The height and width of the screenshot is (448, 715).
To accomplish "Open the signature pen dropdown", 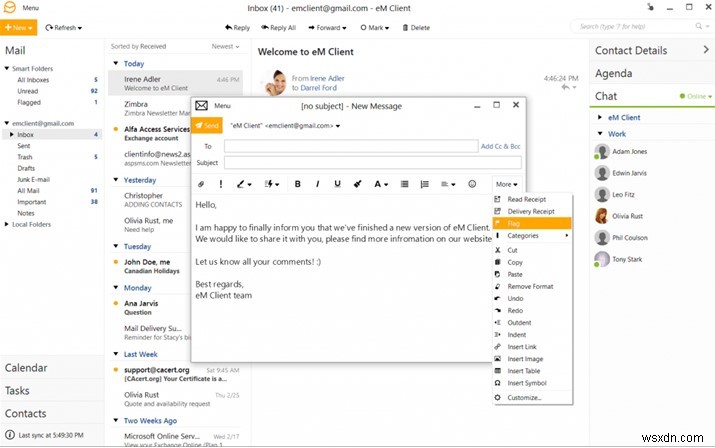I will pos(244,184).
